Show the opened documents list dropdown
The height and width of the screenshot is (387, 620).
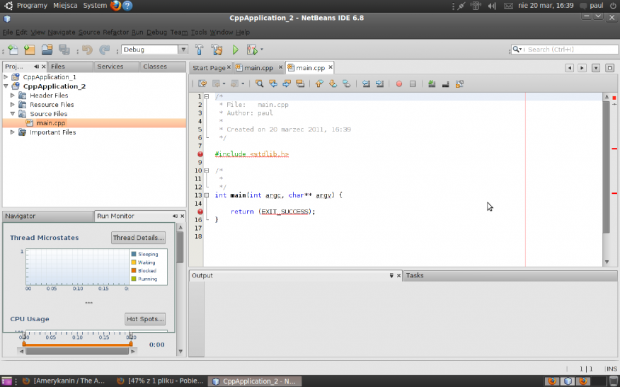595,68
